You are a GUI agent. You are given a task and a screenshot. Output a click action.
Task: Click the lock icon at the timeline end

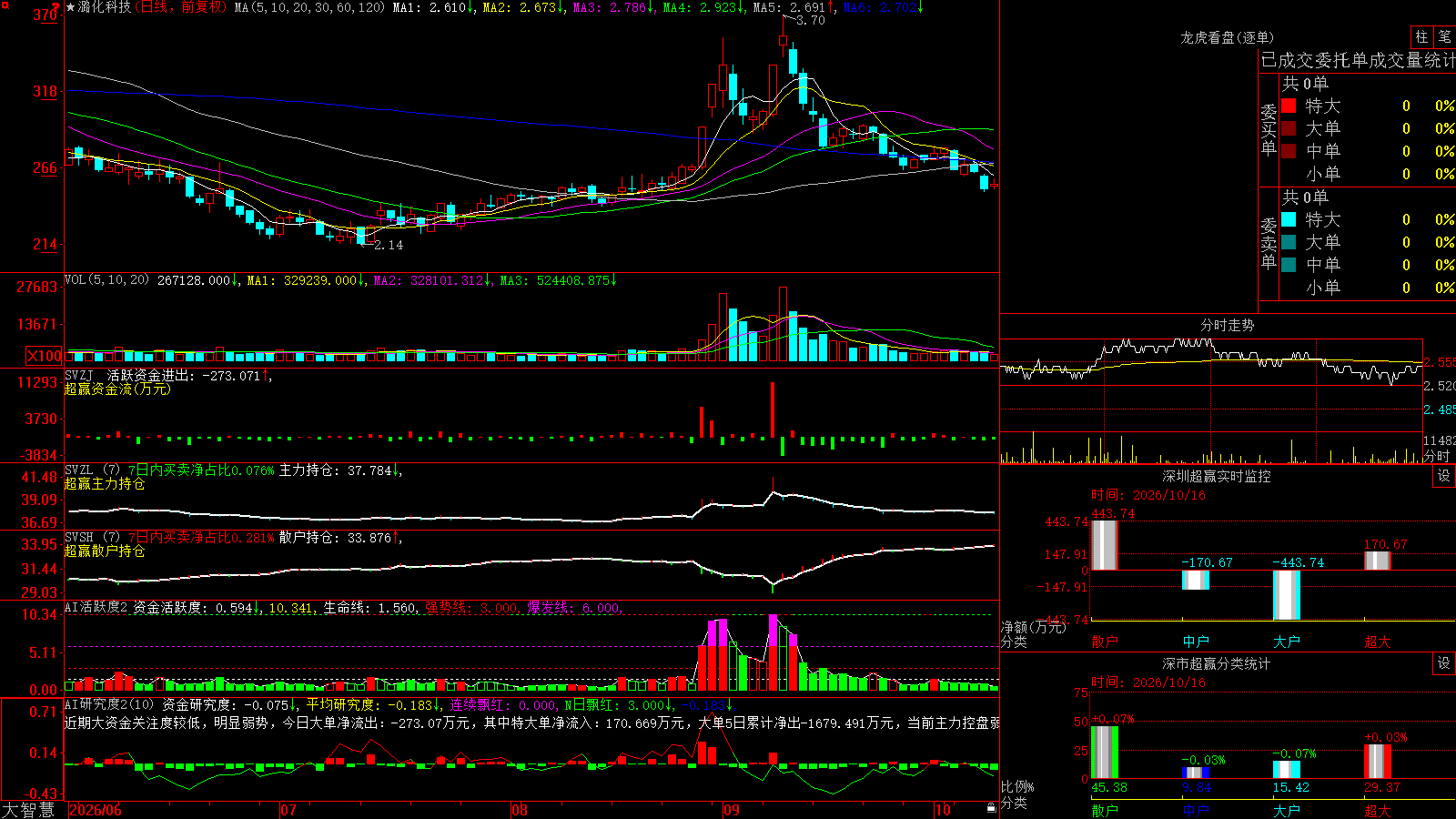[x=992, y=807]
